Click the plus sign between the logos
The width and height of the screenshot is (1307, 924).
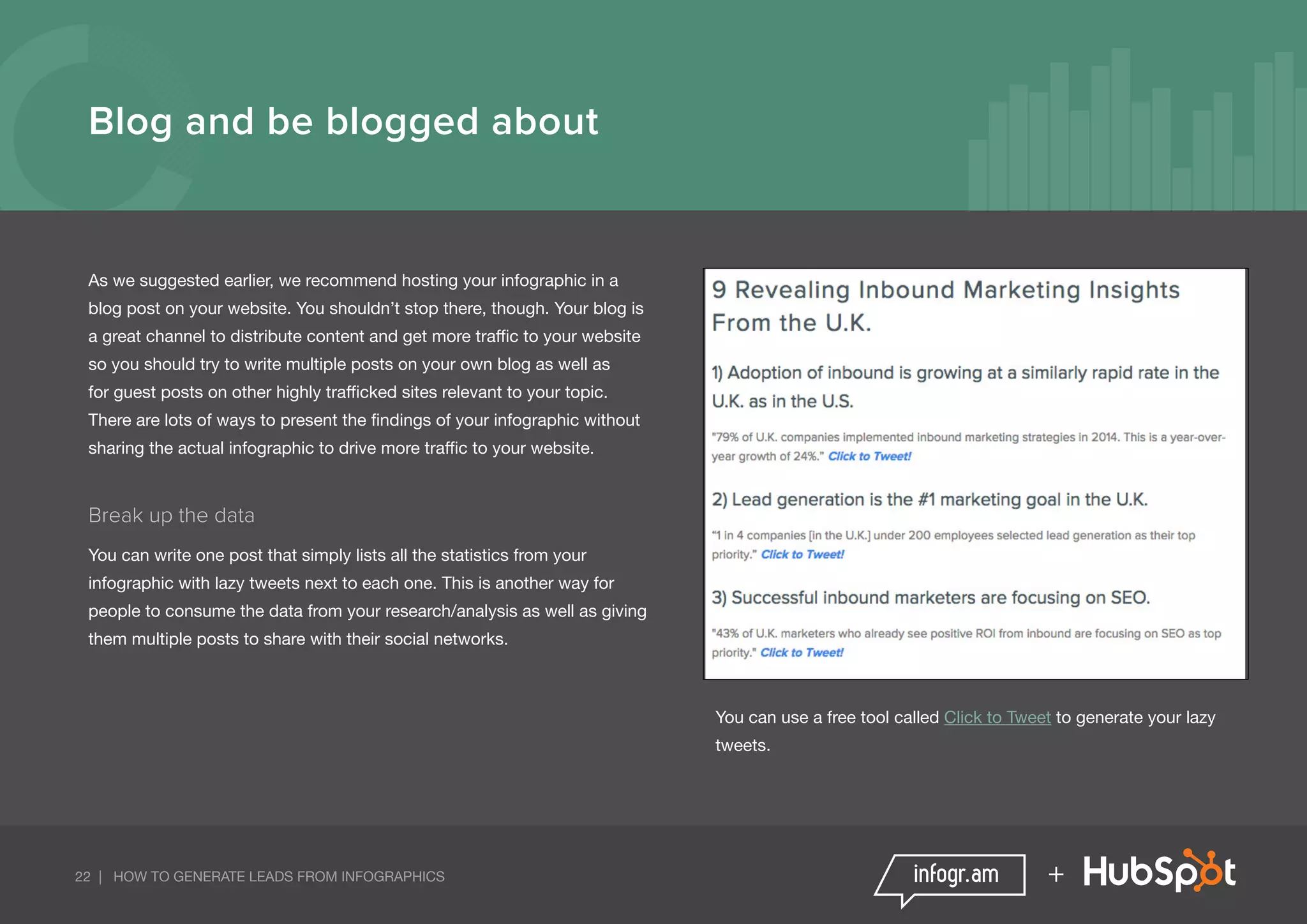pyautogui.click(x=1056, y=874)
